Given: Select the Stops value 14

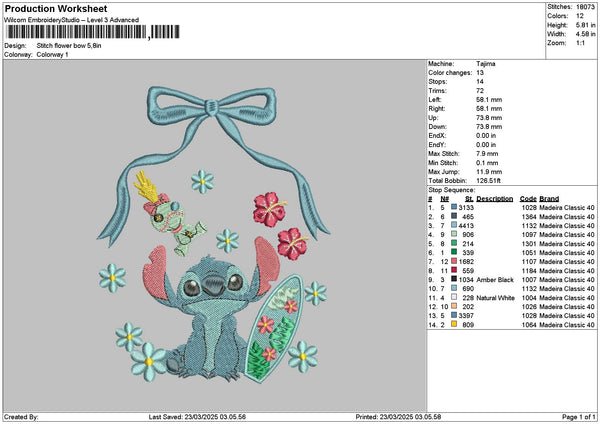Looking at the screenshot, I should [480, 82].
